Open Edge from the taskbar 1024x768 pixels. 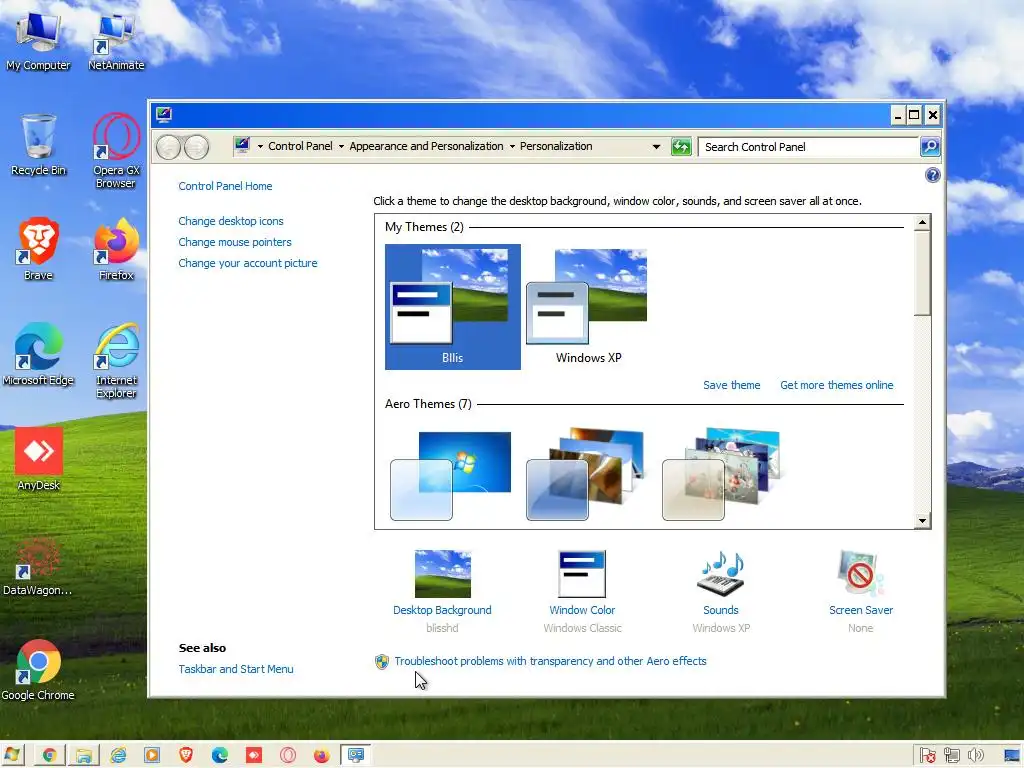tap(220, 756)
